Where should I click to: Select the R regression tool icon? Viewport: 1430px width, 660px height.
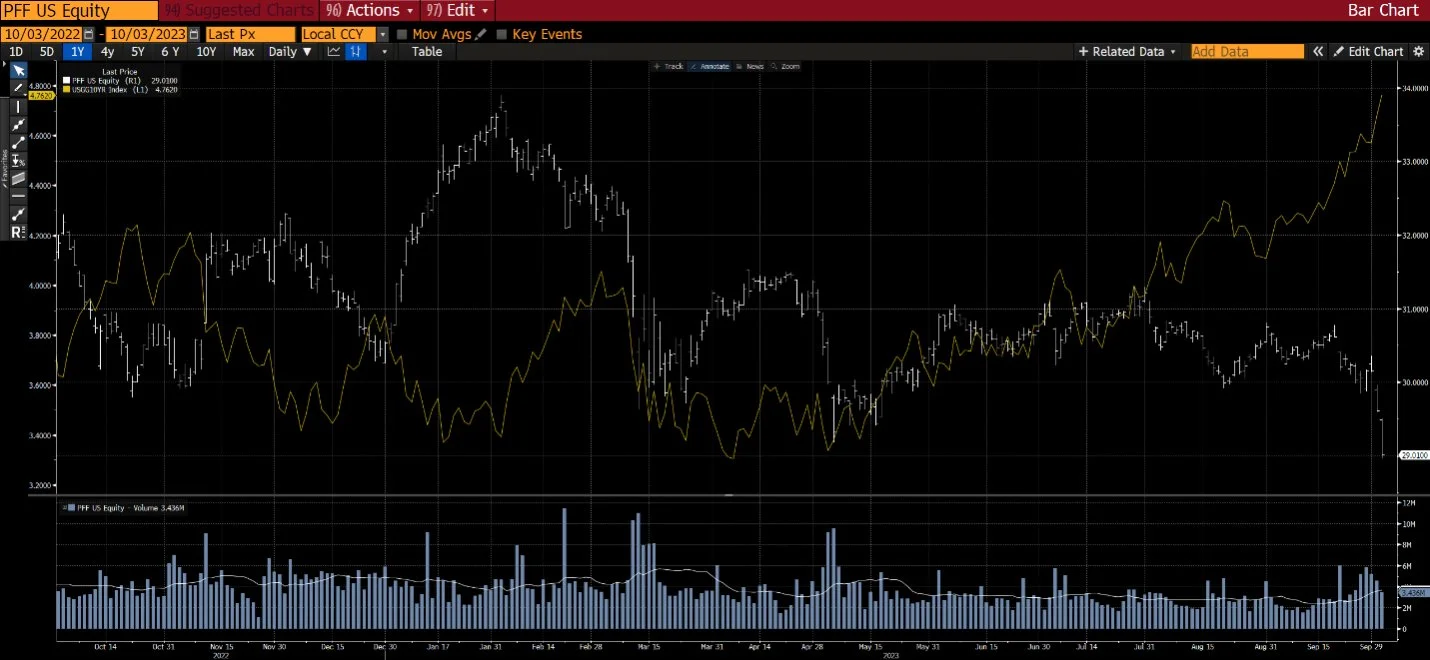point(17,232)
